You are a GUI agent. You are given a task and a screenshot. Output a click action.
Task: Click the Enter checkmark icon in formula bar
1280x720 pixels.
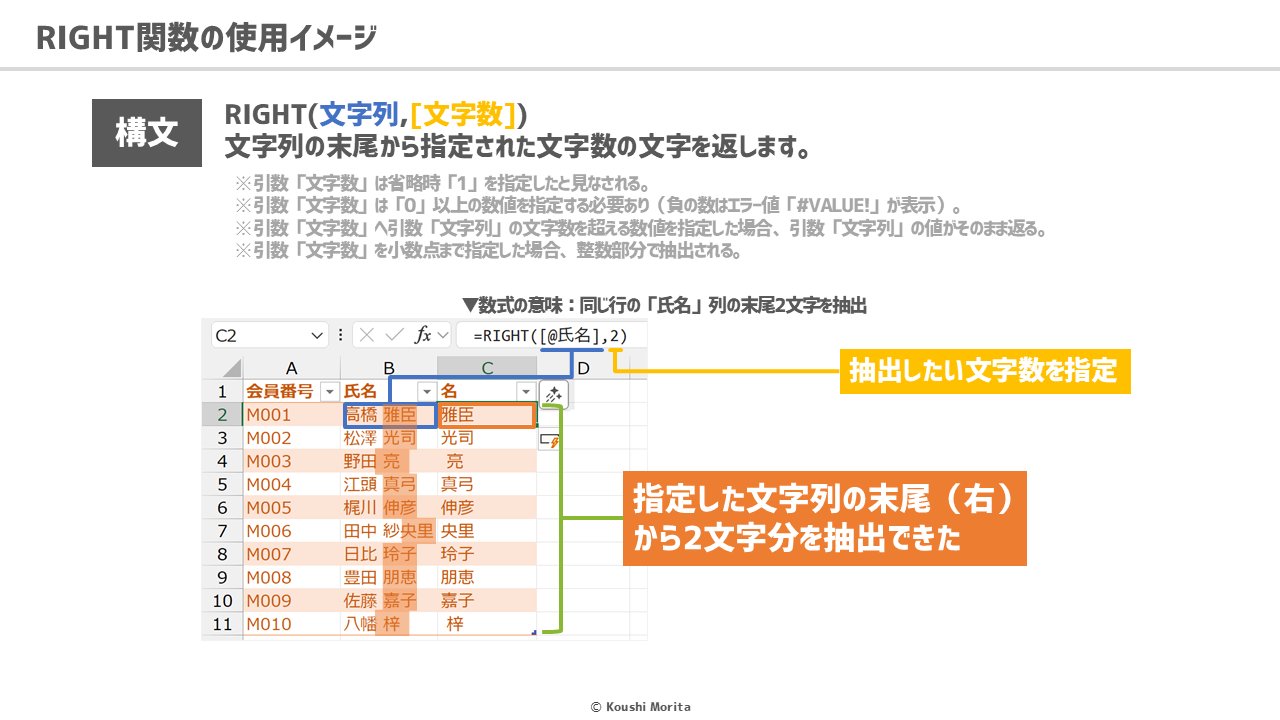[394, 336]
